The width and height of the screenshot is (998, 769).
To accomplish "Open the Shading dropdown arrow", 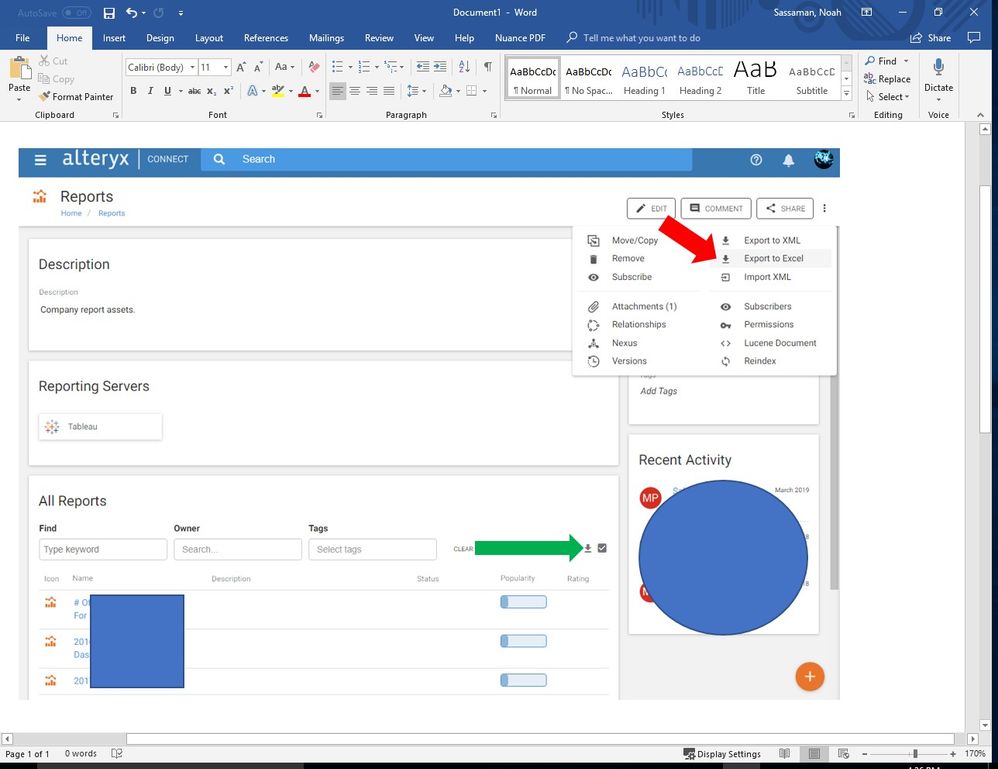I will 458,91.
